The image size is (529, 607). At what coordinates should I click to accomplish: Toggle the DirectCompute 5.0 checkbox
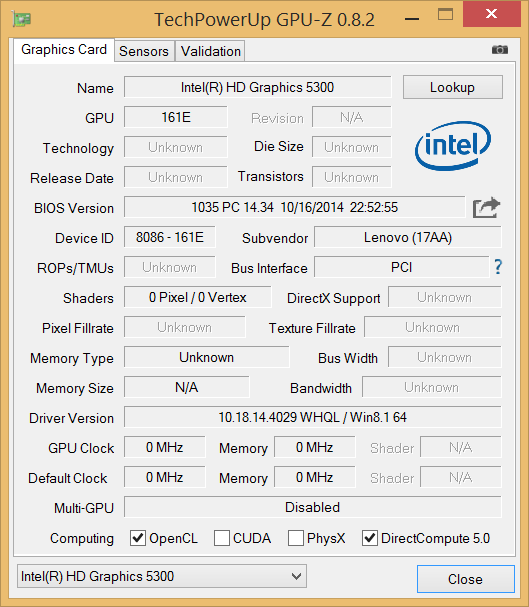[x=370, y=538]
